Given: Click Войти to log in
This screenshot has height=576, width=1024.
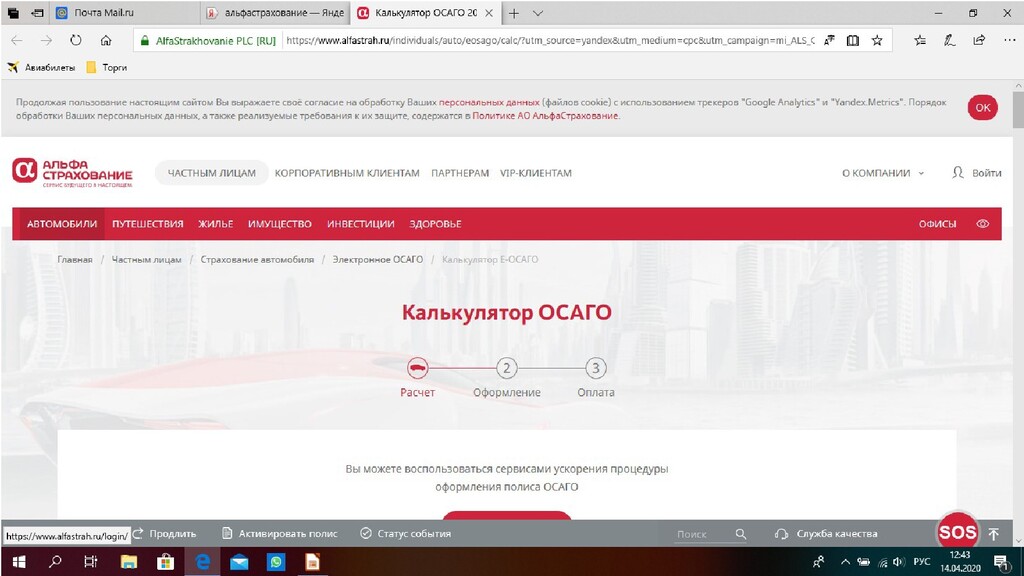Looking at the screenshot, I should point(976,173).
